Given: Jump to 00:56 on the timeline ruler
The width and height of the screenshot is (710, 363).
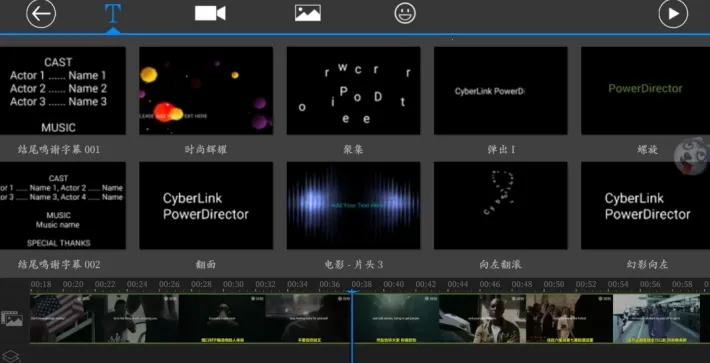Looking at the screenshot, I should [x=650, y=284].
